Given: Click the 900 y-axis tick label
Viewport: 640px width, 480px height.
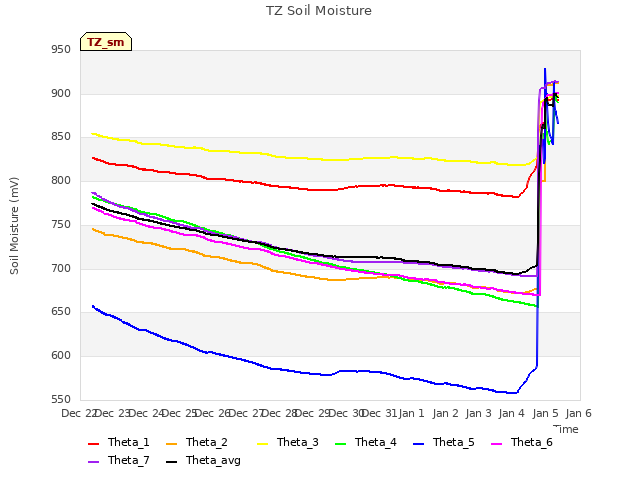Looking at the screenshot, I should point(61,93).
